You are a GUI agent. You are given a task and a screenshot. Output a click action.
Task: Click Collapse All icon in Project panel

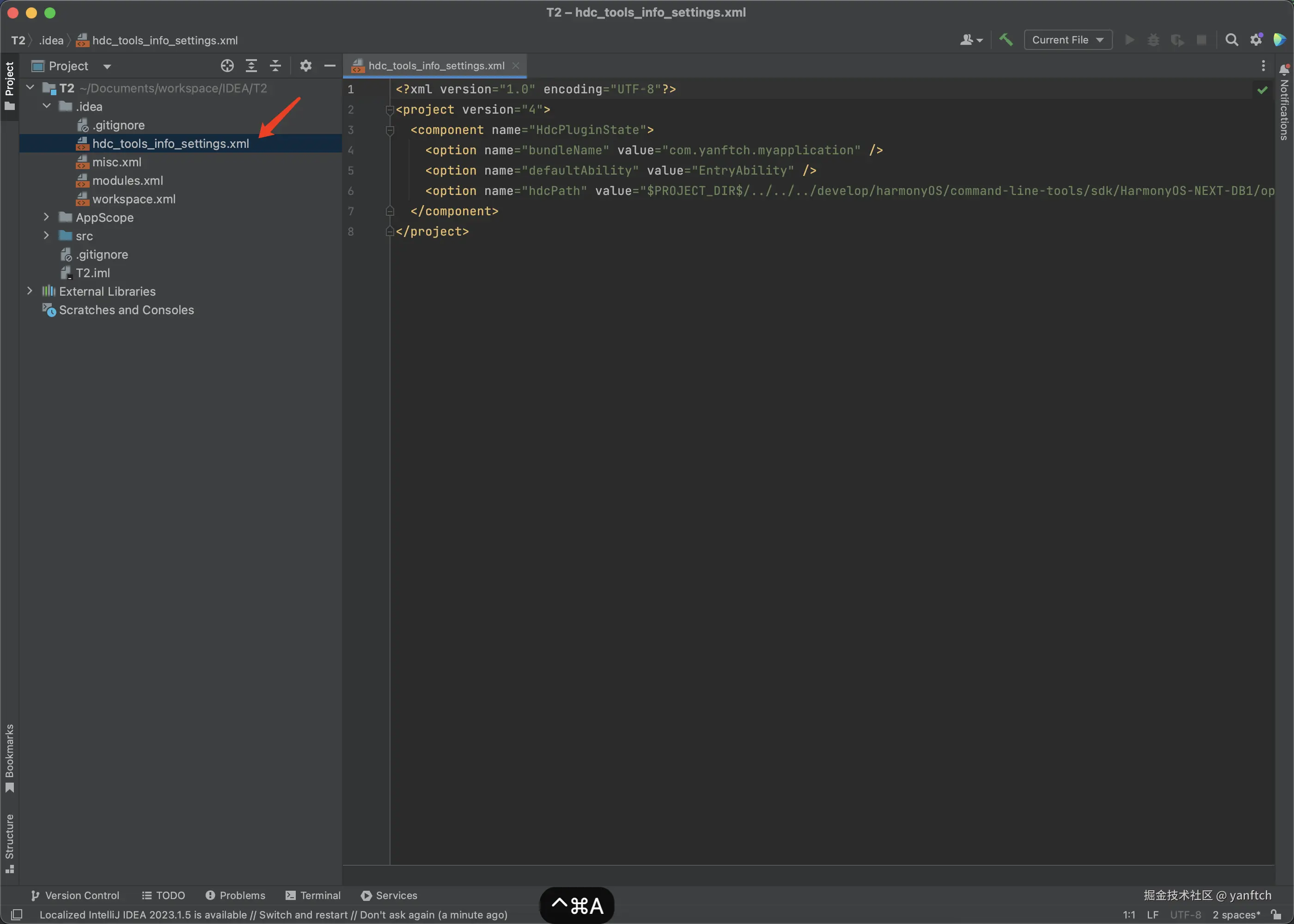(275, 66)
